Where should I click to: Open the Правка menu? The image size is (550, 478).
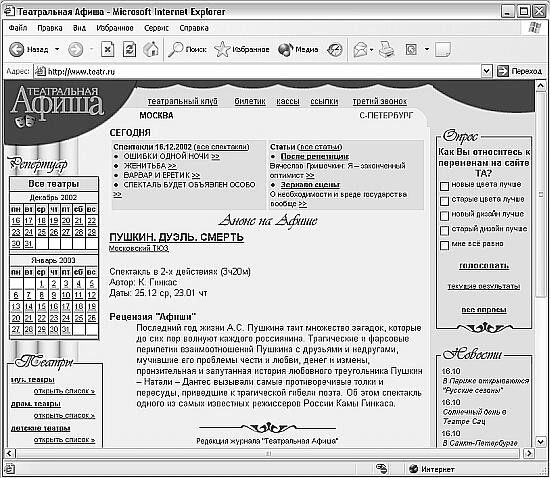click(50, 28)
